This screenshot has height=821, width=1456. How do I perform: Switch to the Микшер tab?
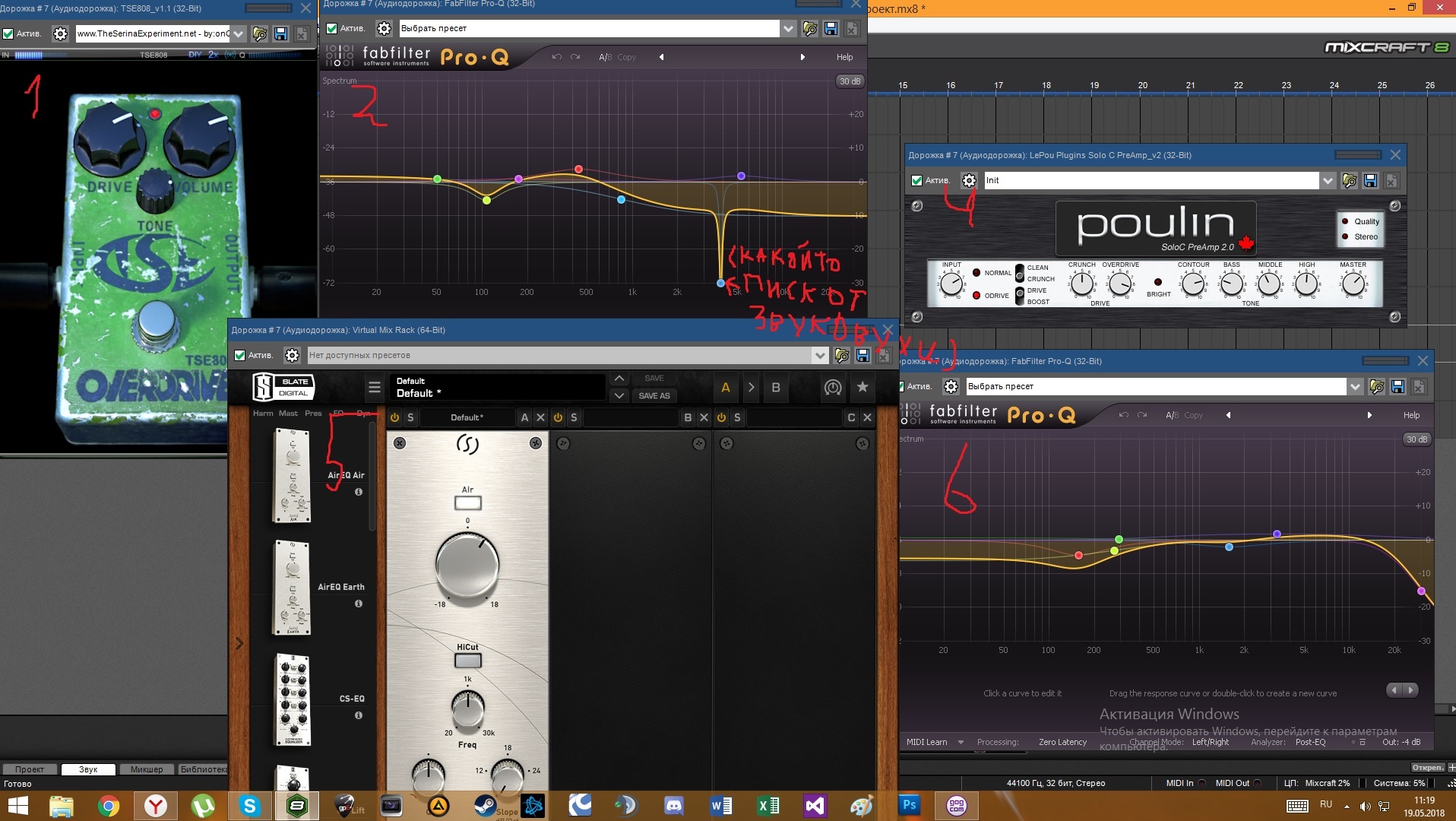point(147,769)
